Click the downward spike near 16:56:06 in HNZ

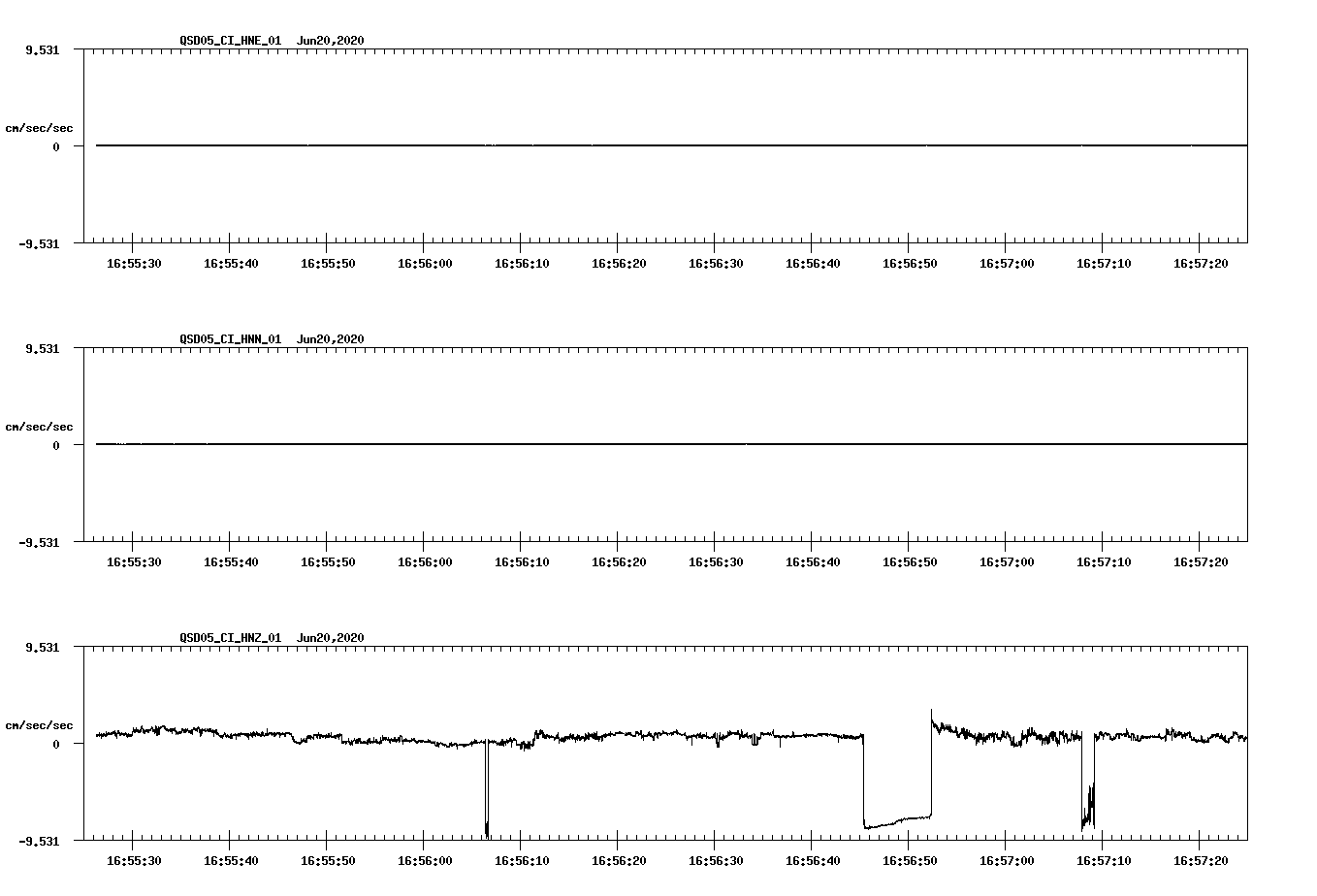click(x=487, y=790)
